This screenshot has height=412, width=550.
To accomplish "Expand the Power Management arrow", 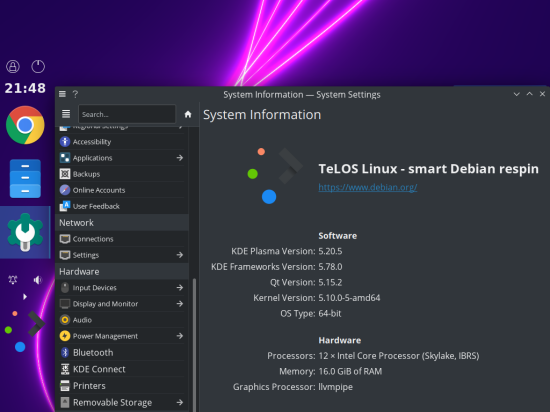I will coord(180,336).
